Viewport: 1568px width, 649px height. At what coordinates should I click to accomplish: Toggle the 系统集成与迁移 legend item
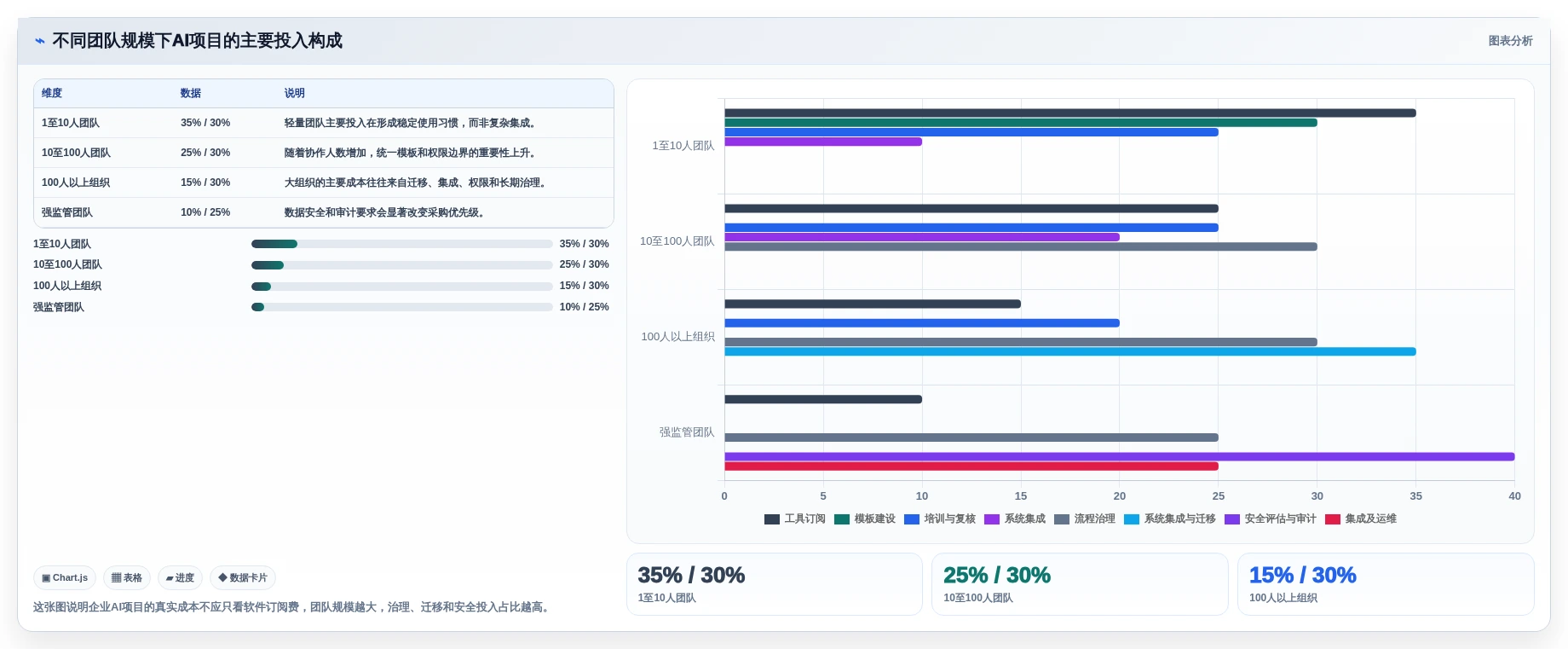pyautogui.click(x=1170, y=519)
